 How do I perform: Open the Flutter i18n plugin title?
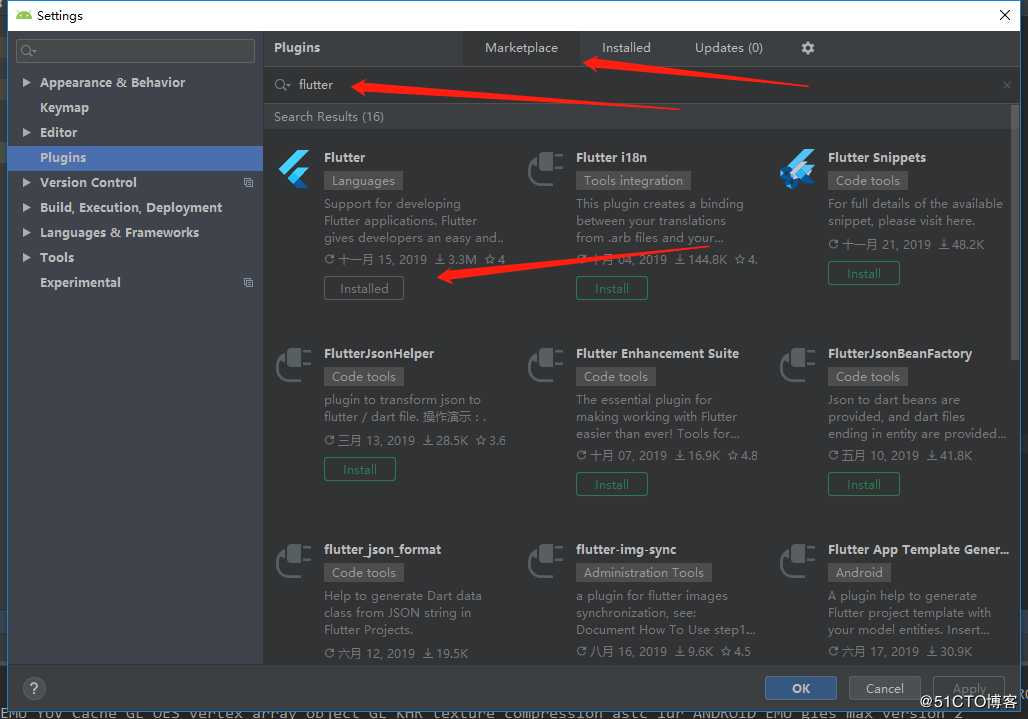click(x=611, y=157)
